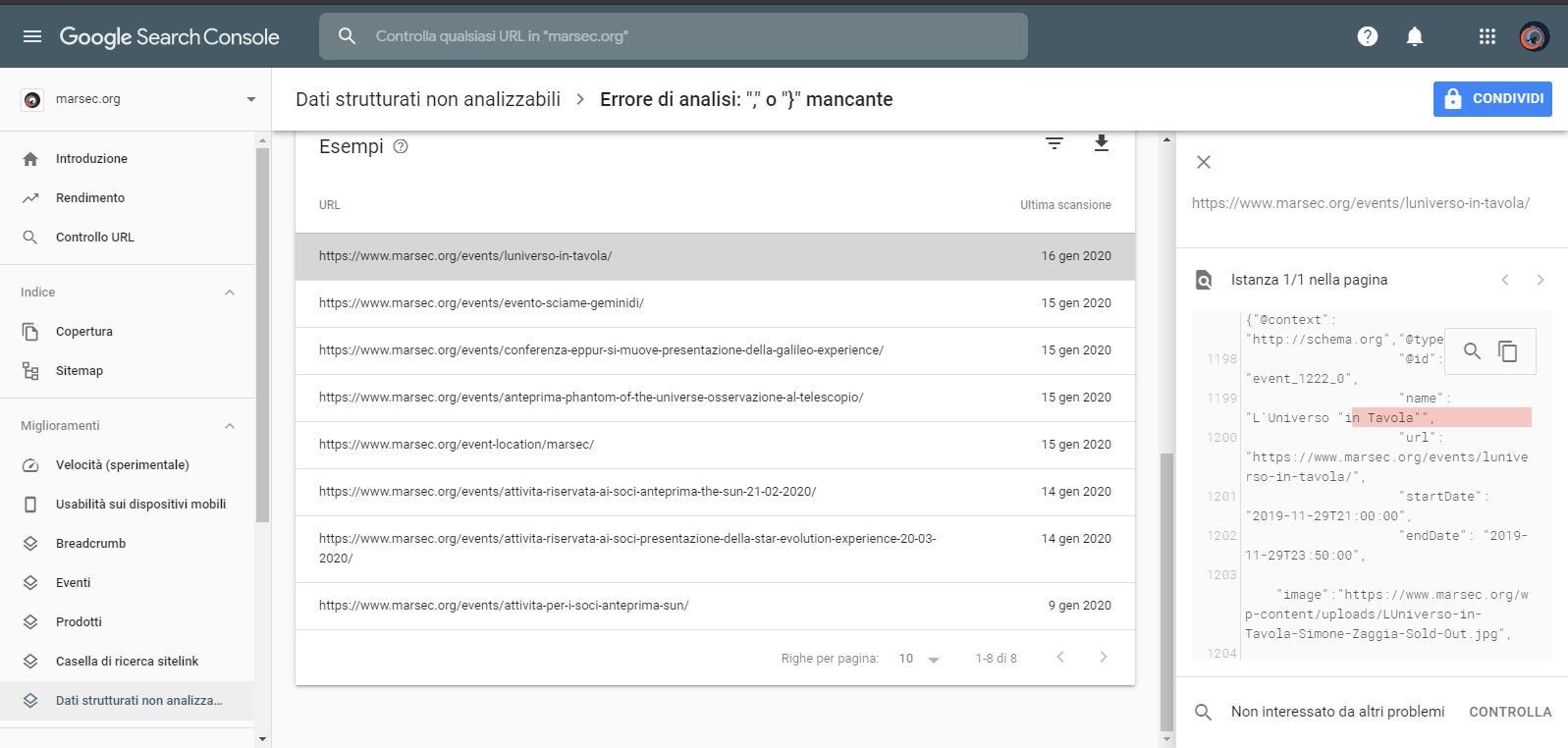Screen dimensions: 1568x748
Task: Open the hamburger main menu
Action: 32,36
